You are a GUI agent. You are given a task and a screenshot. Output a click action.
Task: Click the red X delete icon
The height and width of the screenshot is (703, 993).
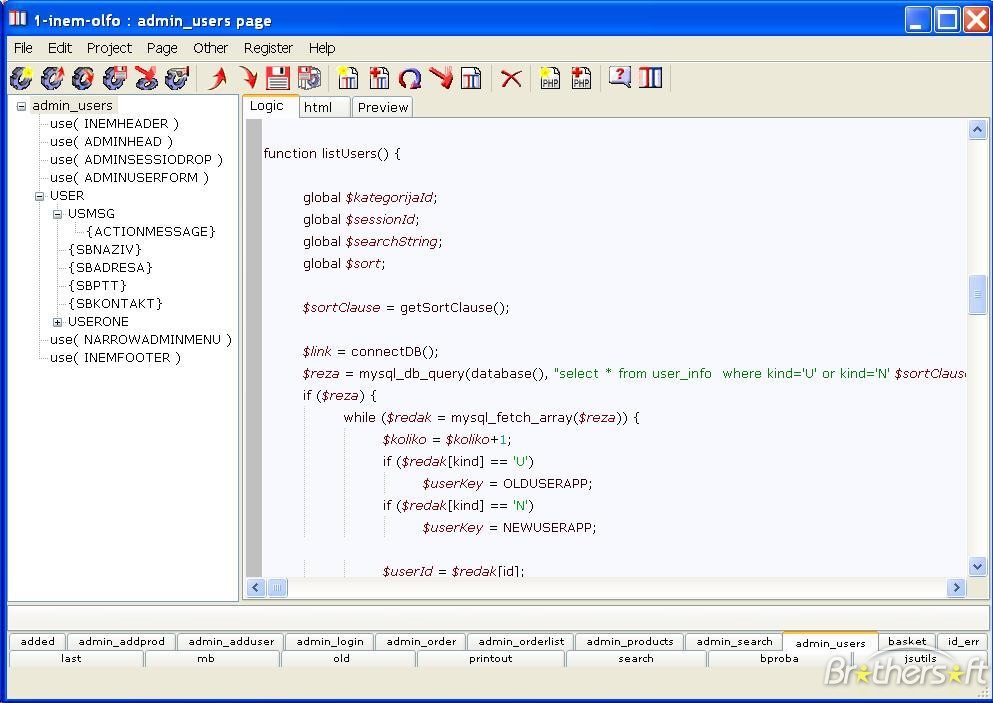click(x=511, y=79)
